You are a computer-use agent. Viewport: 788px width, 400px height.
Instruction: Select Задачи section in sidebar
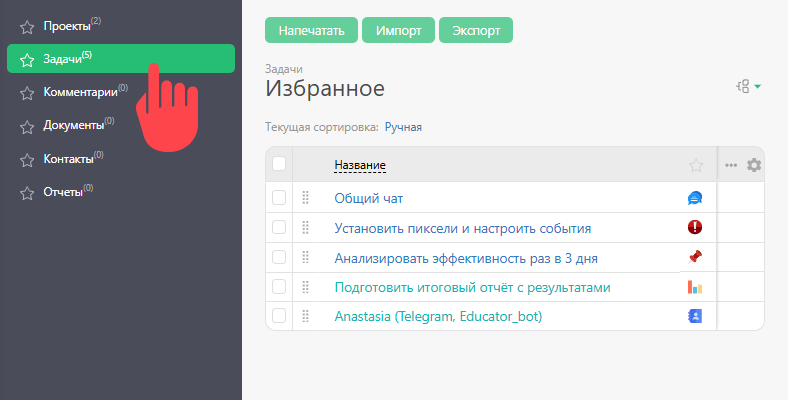click(x=121, y=59)
